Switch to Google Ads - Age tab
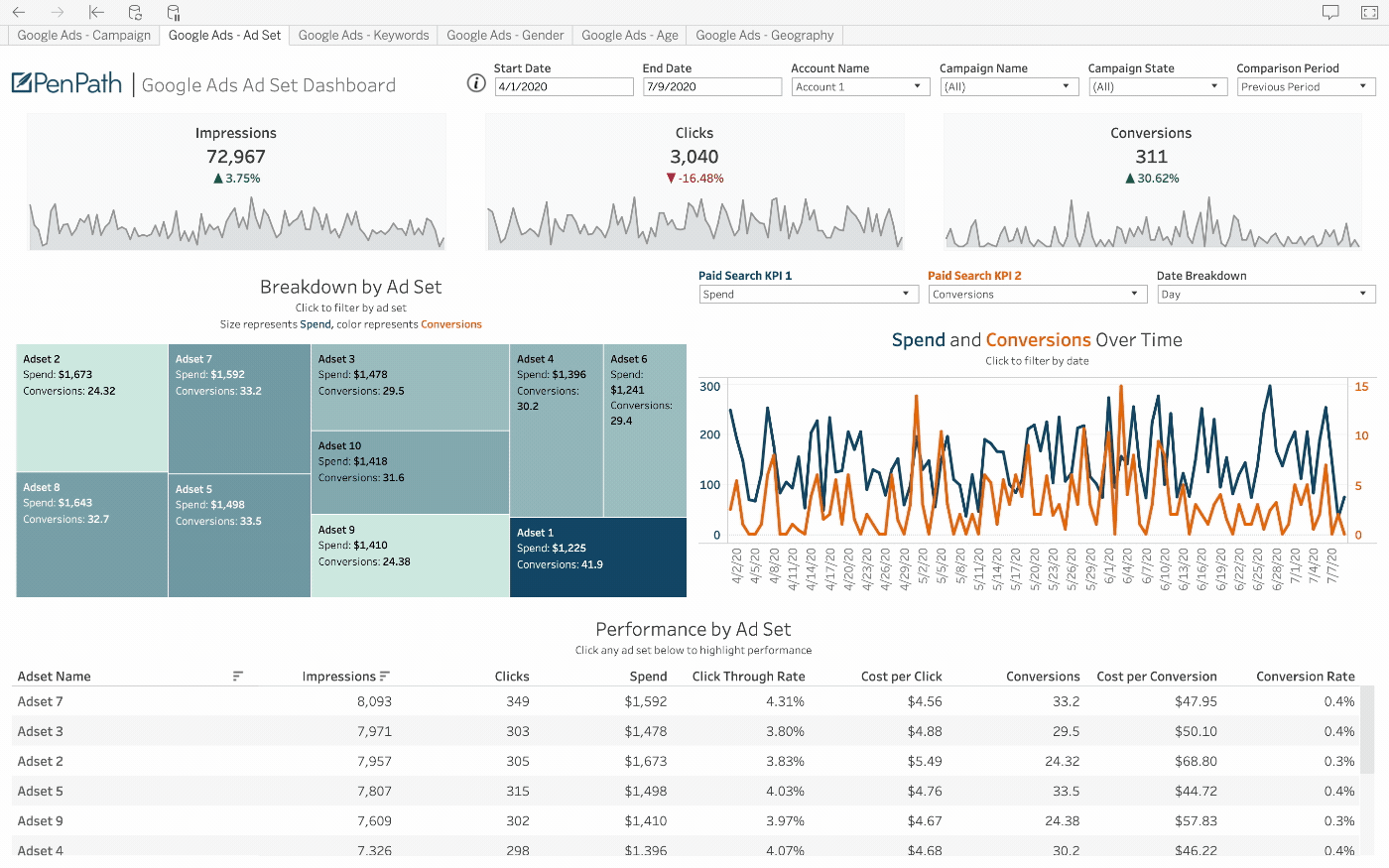This screenshot has height=868, width=1389. (x=630, y=35)
